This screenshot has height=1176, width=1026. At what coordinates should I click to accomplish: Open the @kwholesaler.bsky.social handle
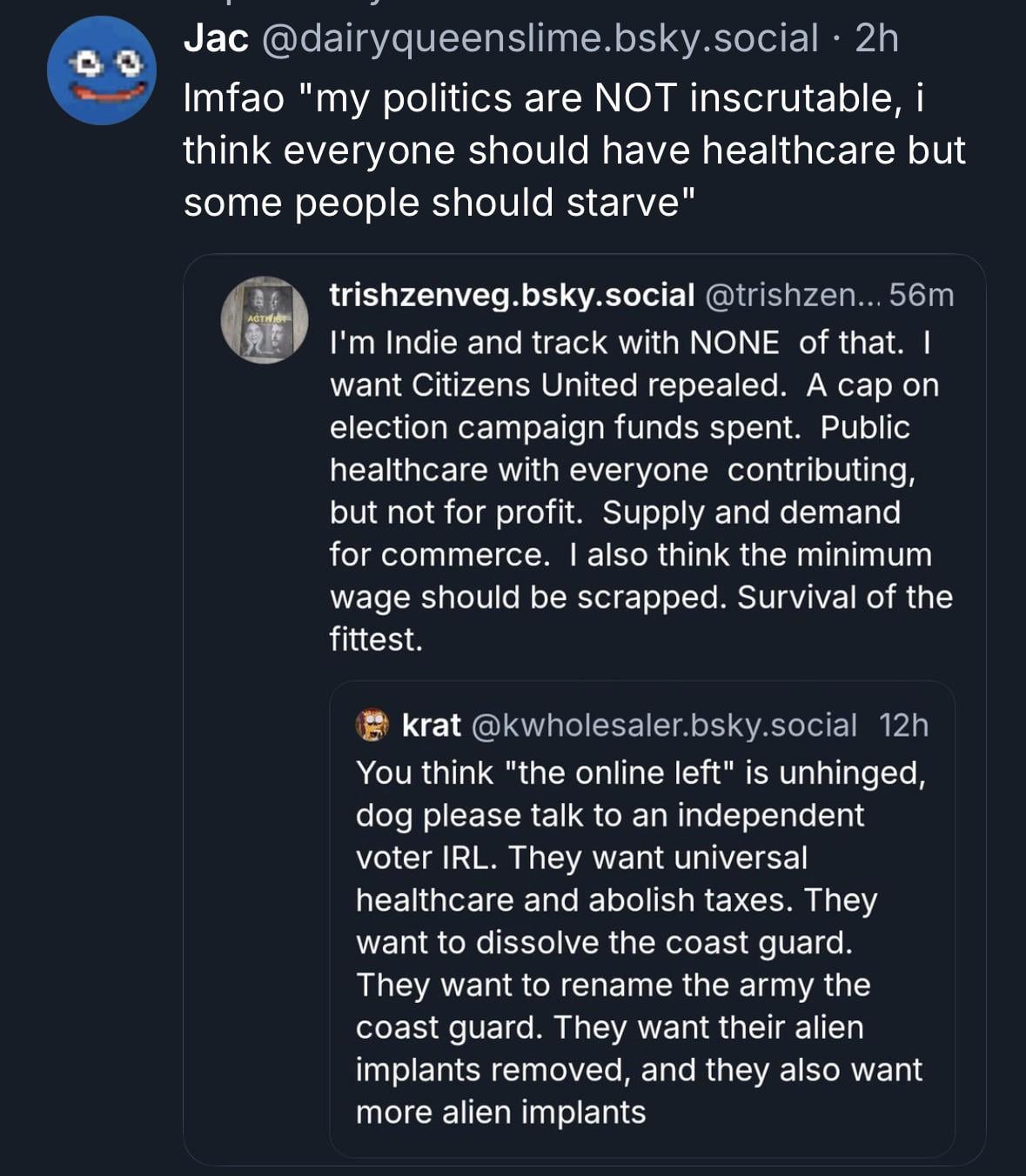[x=664, y=725]
